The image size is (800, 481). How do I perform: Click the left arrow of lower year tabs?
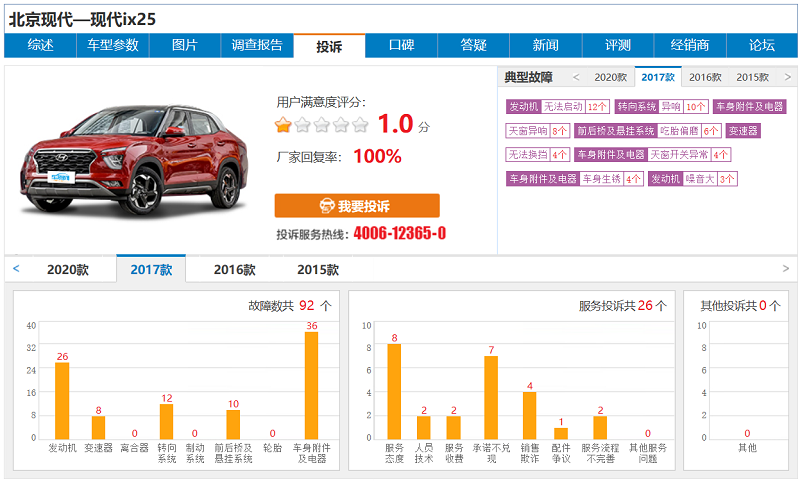16,268
